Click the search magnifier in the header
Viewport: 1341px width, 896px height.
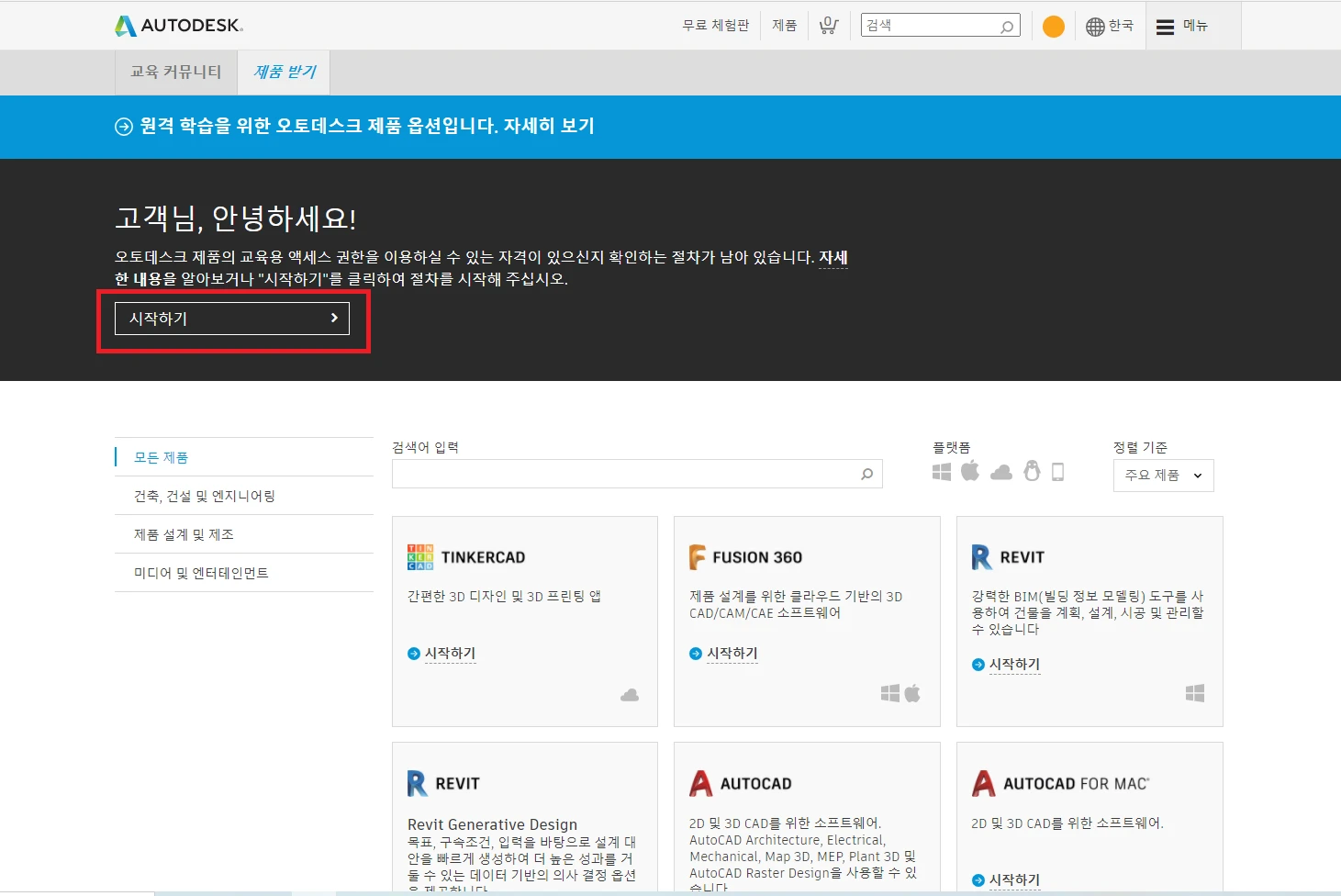pyautogui.click(x=1007, y=27)
